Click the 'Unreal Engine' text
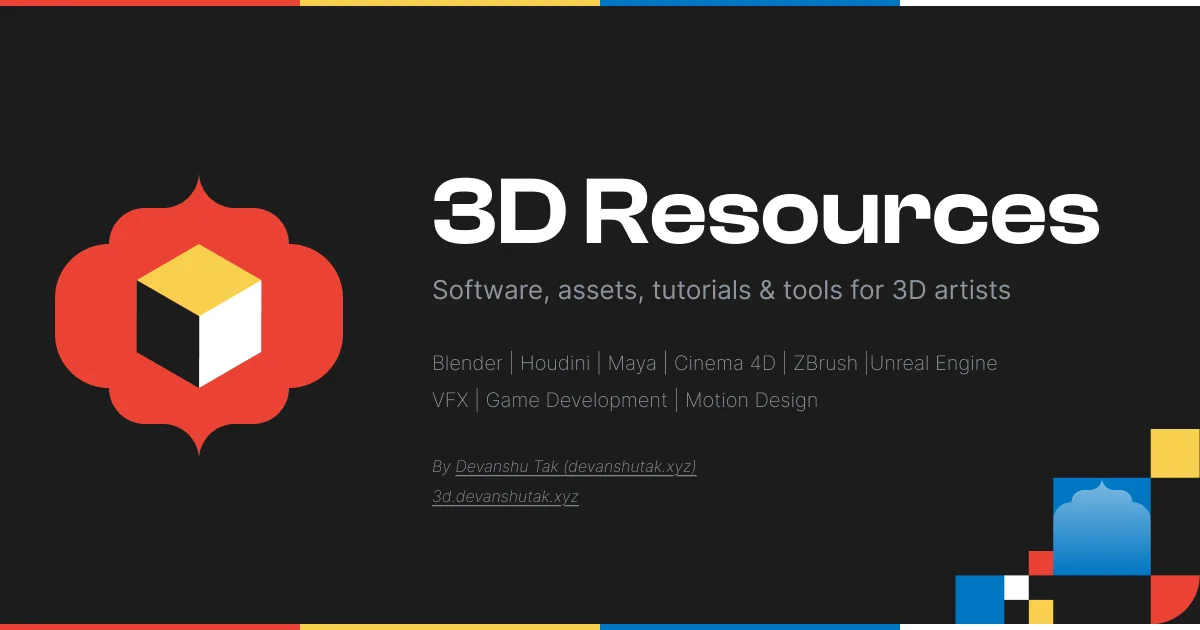 [x=934, y=364]
